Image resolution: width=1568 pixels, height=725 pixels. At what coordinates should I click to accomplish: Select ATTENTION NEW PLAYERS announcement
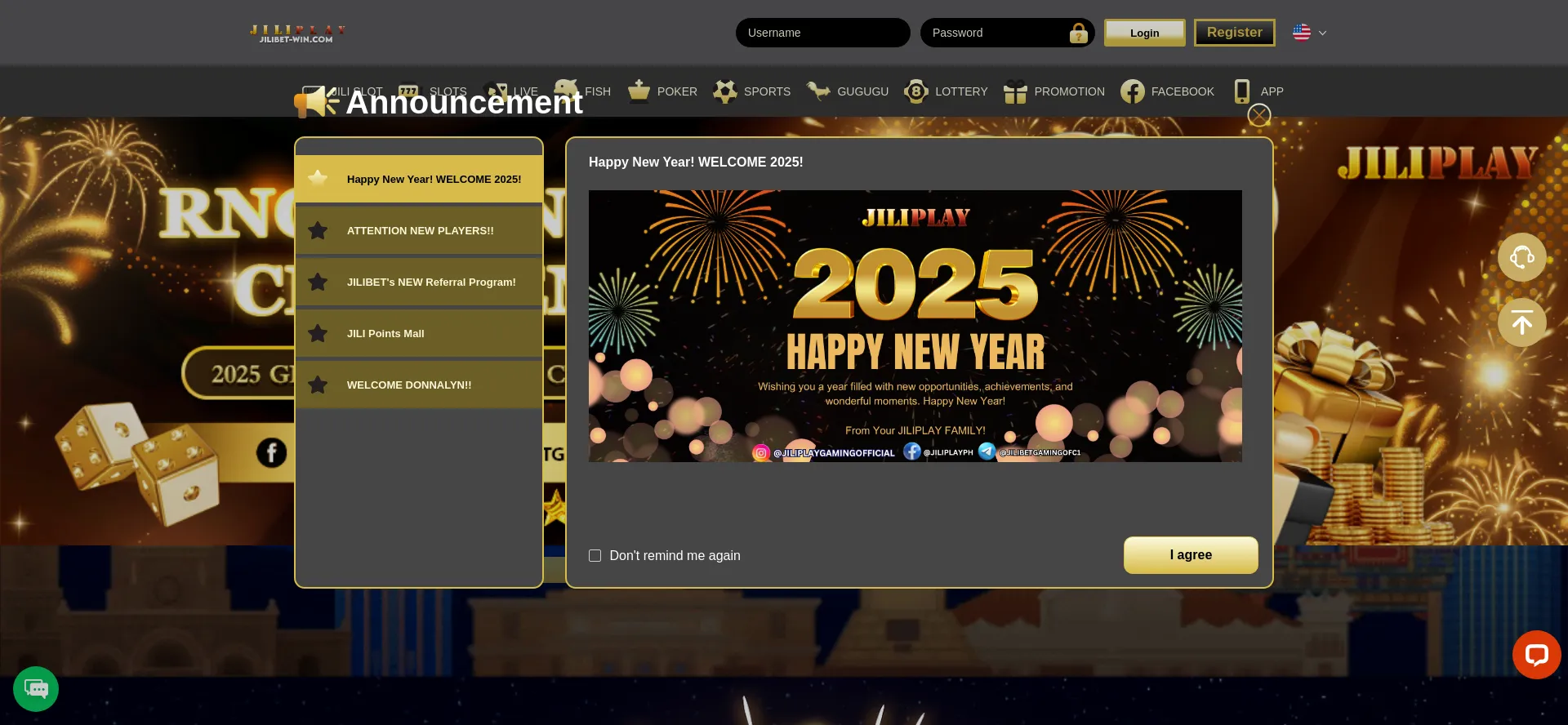(419, 231)
